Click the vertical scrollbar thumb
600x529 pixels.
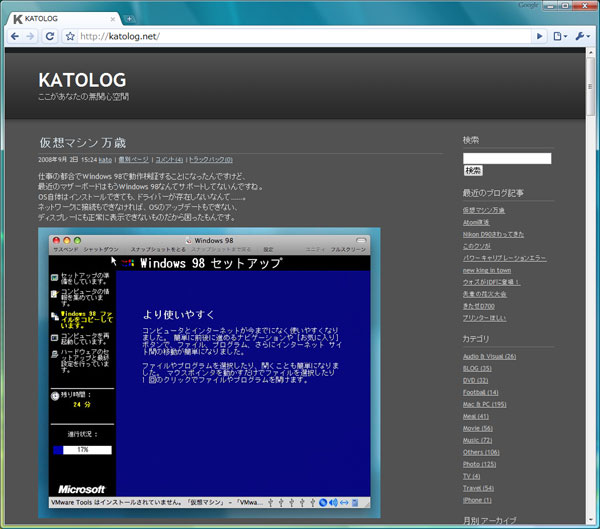pos(590,87)
